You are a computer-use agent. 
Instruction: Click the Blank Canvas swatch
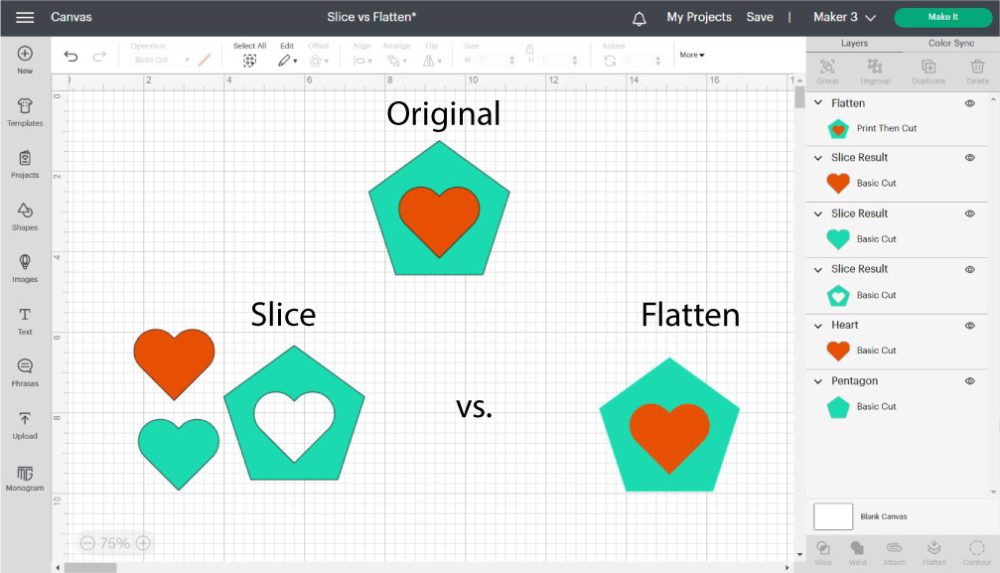(833, 516)
